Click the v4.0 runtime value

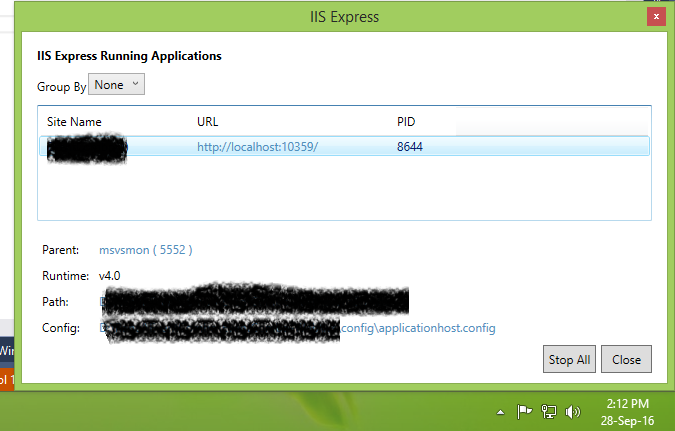pyautogui.click(x=109, y=276)
